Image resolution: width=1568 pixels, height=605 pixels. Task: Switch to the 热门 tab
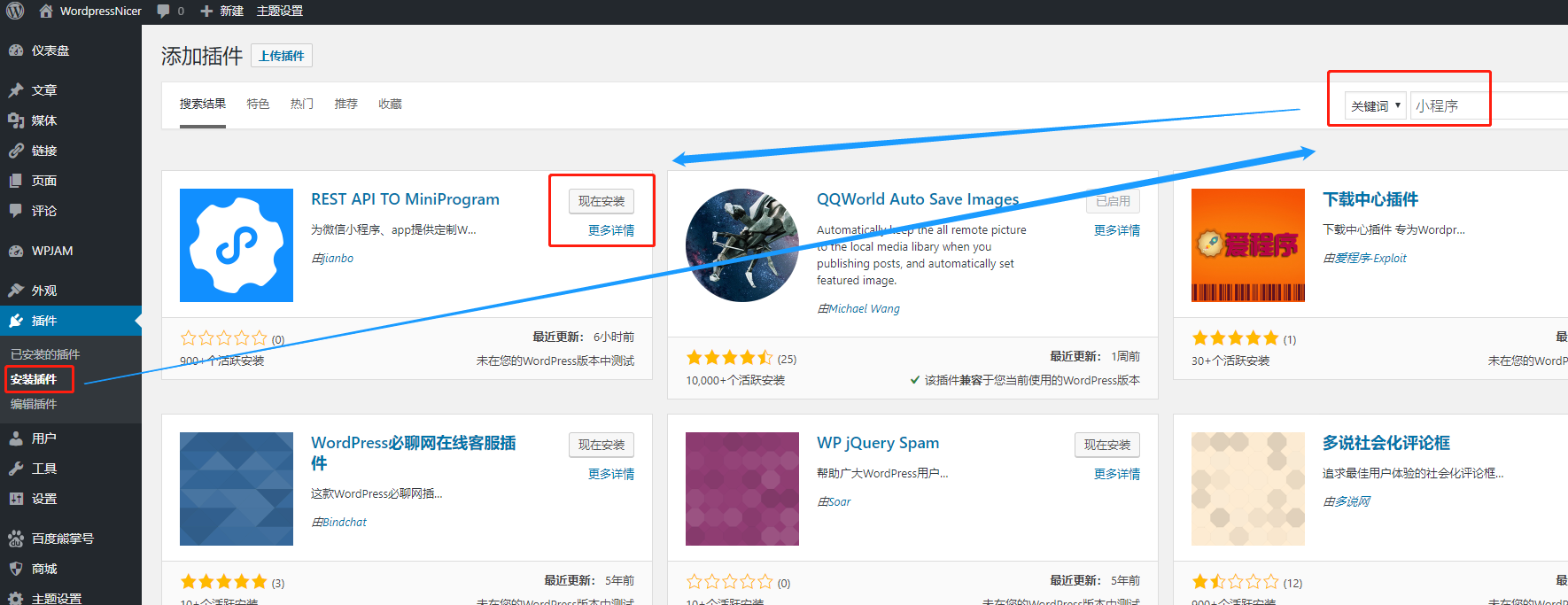(x=302, y=105)
